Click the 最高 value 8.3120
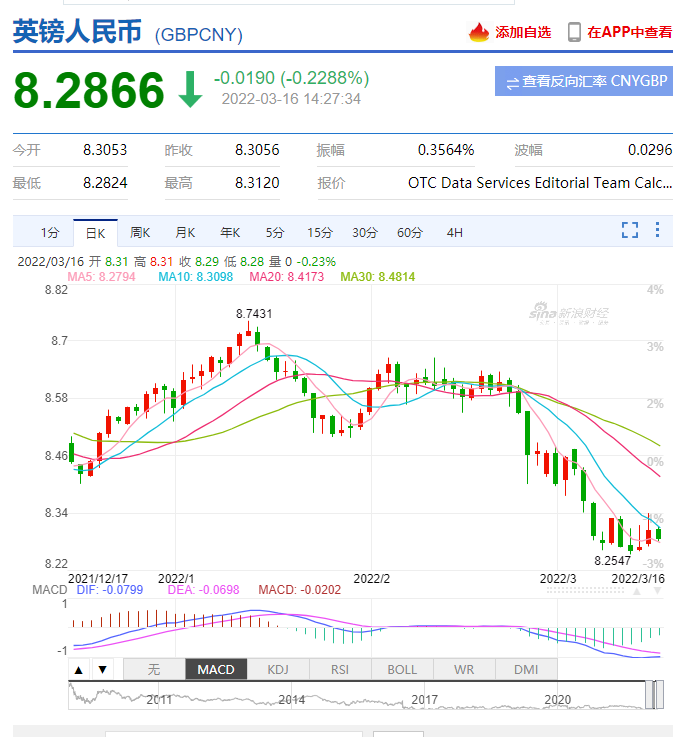This screenshot has height=737, width=679. click(258, 183)
